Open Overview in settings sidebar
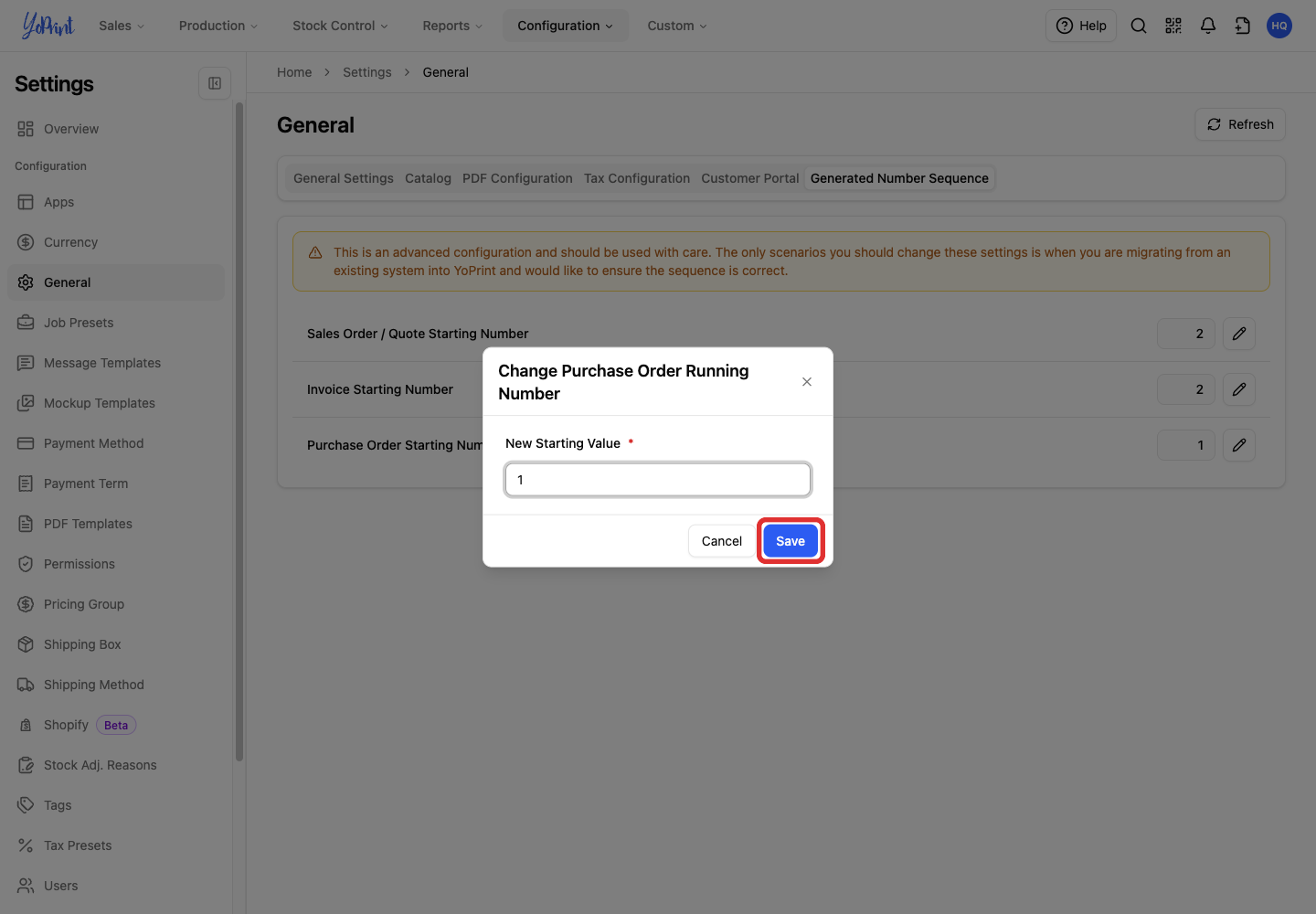The height and width of the screenshot is (914, 1316). [116, 129]
